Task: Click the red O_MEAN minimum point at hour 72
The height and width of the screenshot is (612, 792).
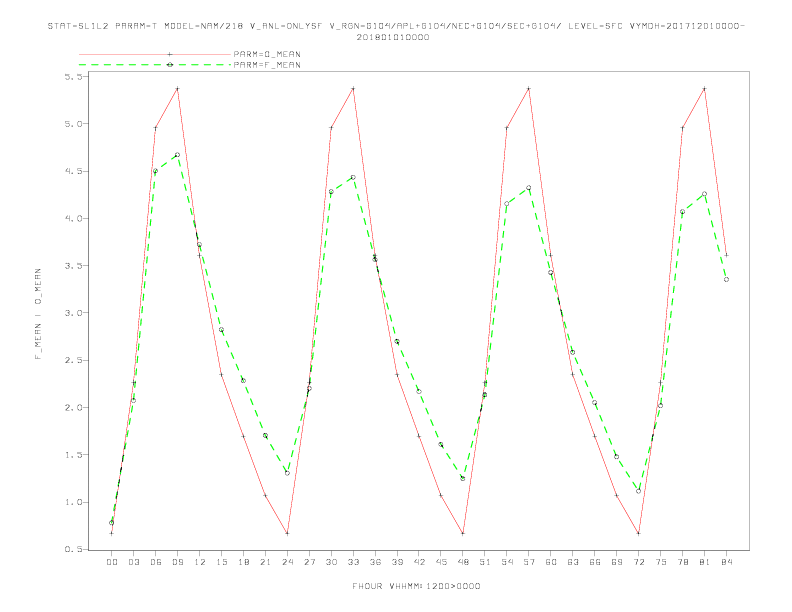Action: (x=638, y=533)
